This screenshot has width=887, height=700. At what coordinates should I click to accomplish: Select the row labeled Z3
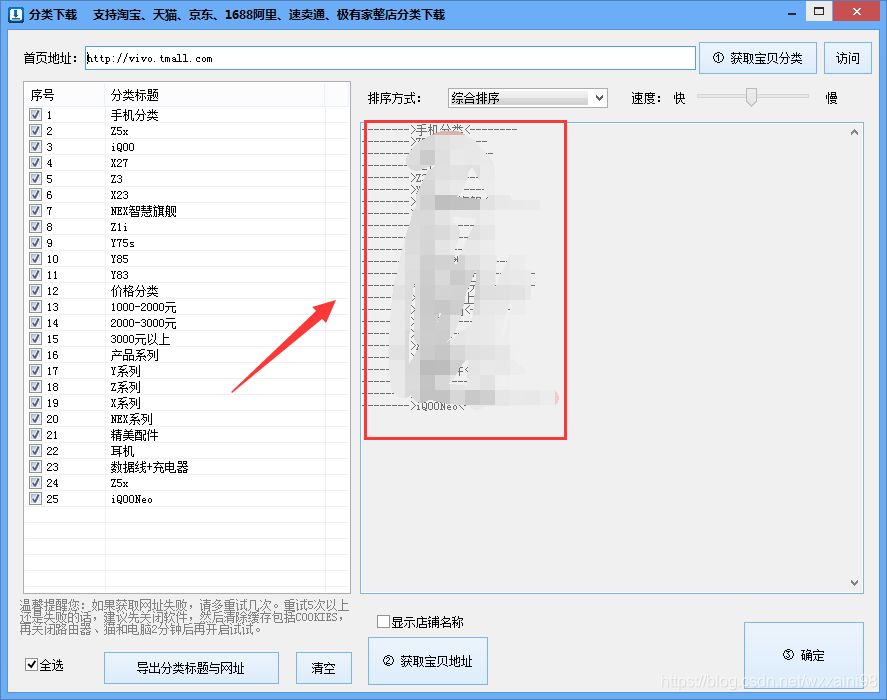pyautogui.click(x=187, y=179)
